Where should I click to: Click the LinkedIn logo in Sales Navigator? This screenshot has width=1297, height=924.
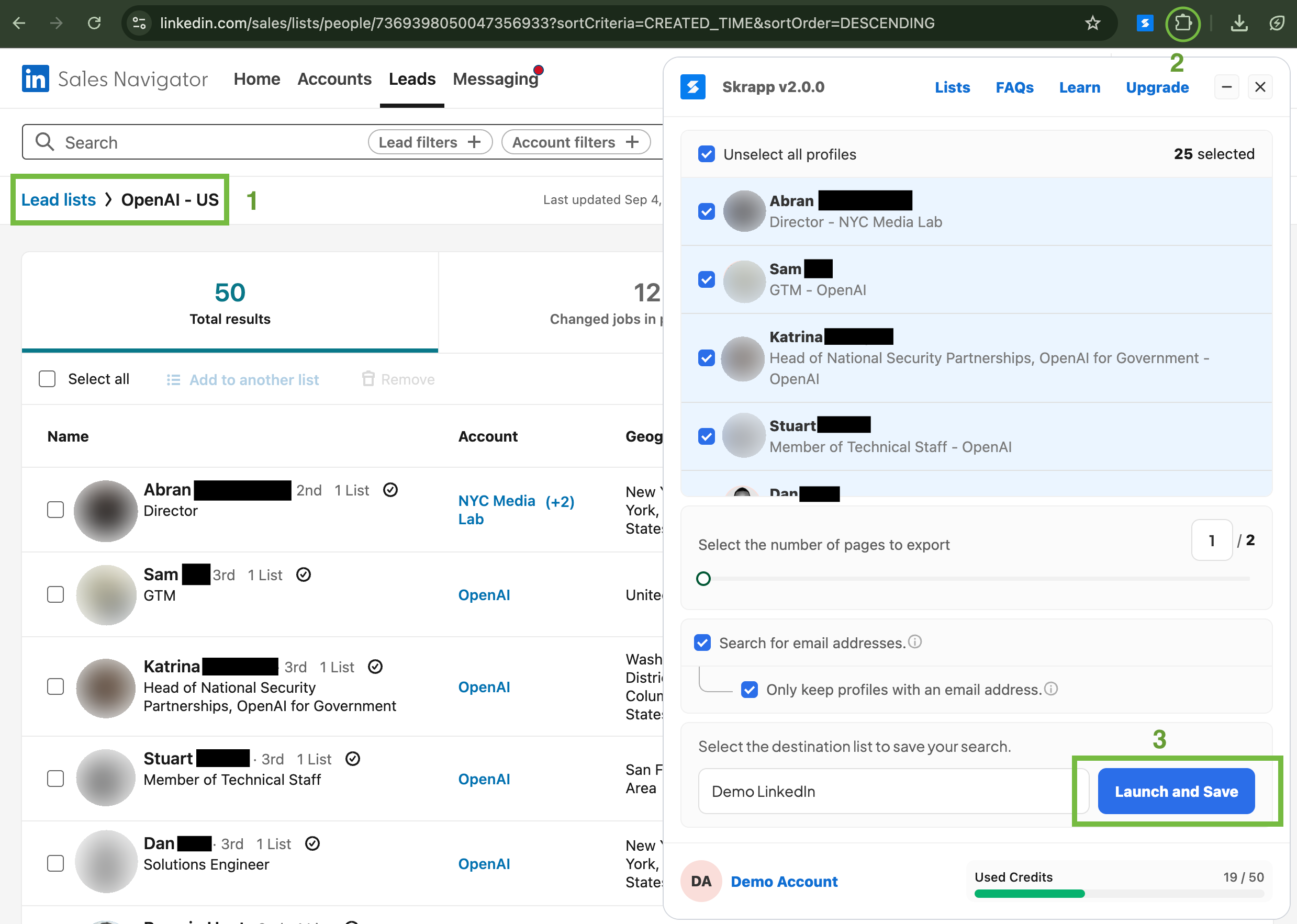tap(35, 78)
